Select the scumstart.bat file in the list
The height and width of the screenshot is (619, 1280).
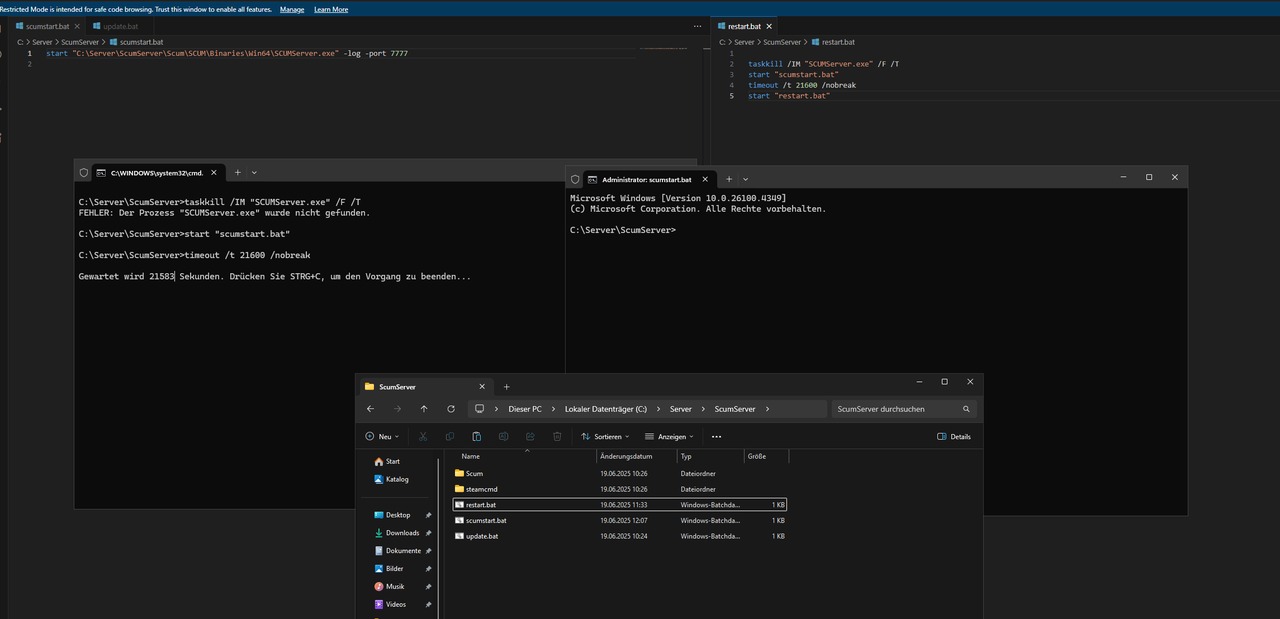pyautogui.click(x=486, y=520)
